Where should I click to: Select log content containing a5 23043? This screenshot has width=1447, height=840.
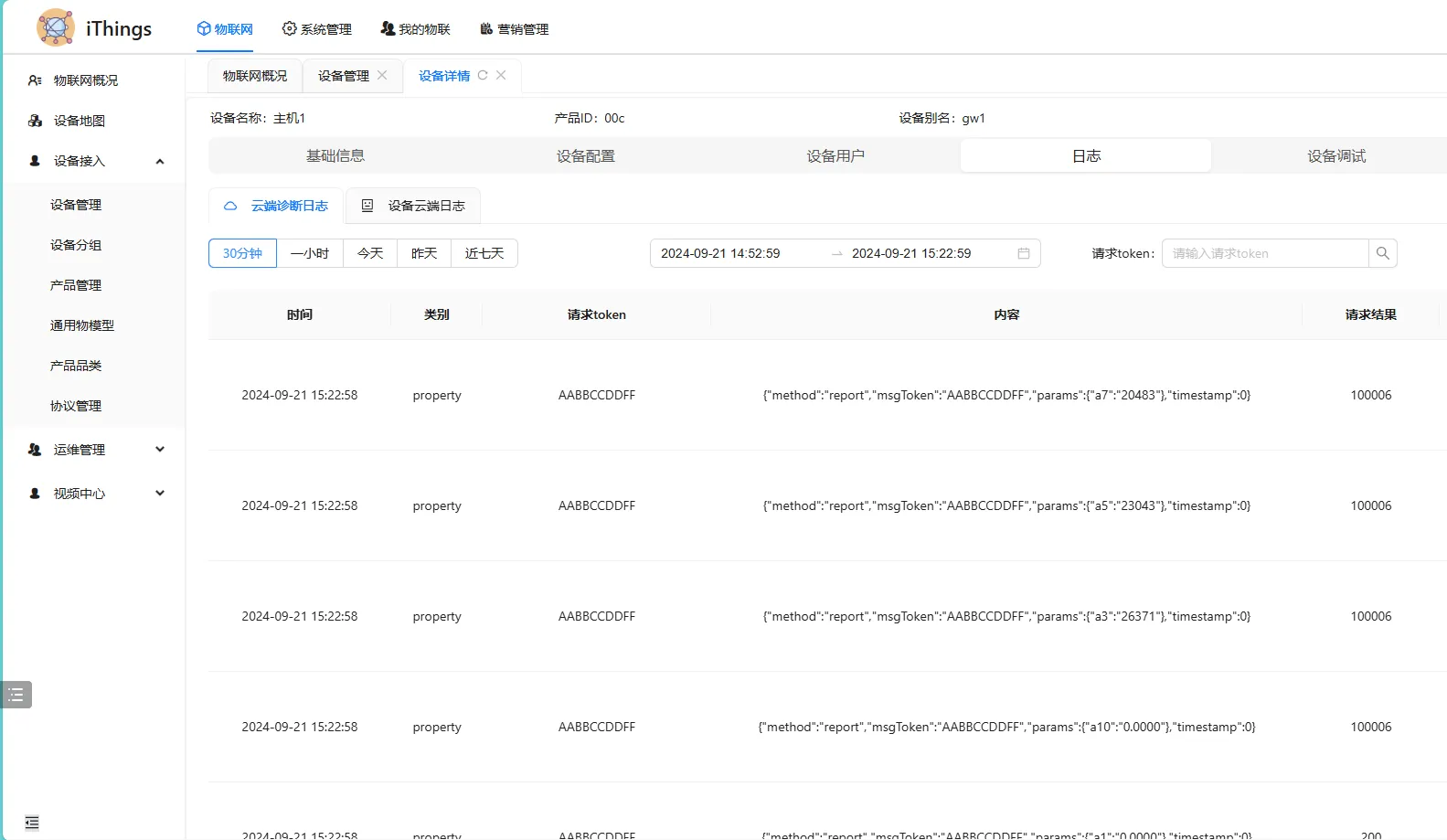pyautogui.click(x=1006, y=505)
